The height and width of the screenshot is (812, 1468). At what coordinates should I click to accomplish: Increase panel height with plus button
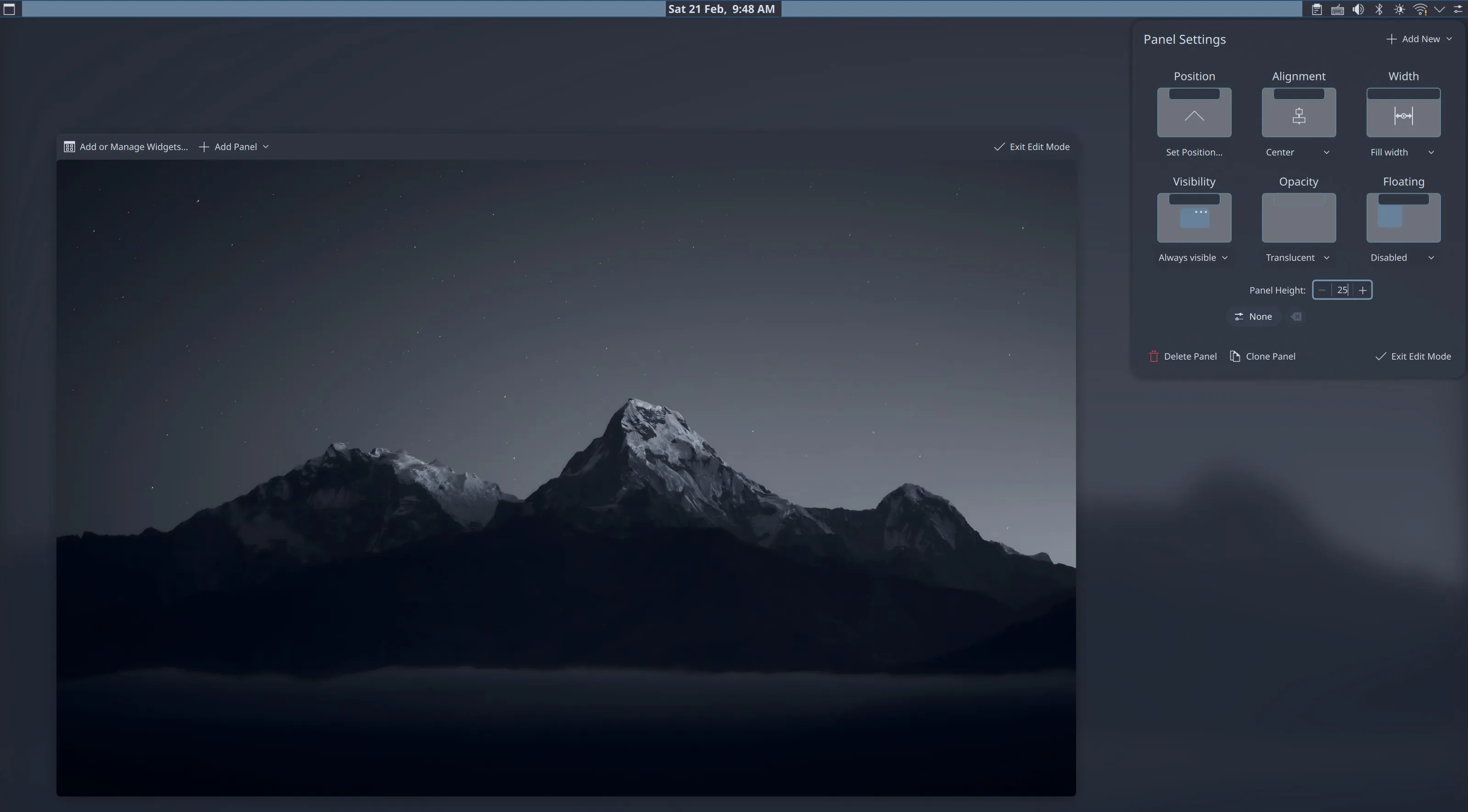(x=1362, y=290)
